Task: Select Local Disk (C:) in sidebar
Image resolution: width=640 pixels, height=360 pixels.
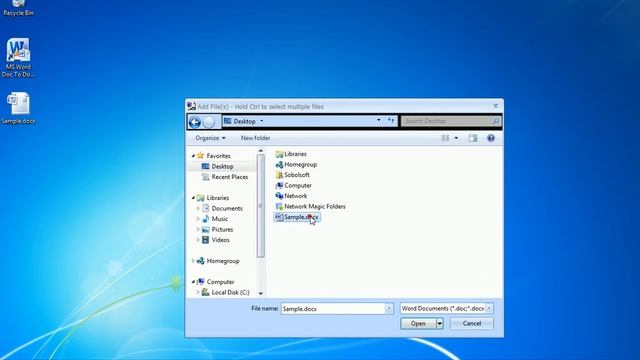Action: (x=225, y=292)
